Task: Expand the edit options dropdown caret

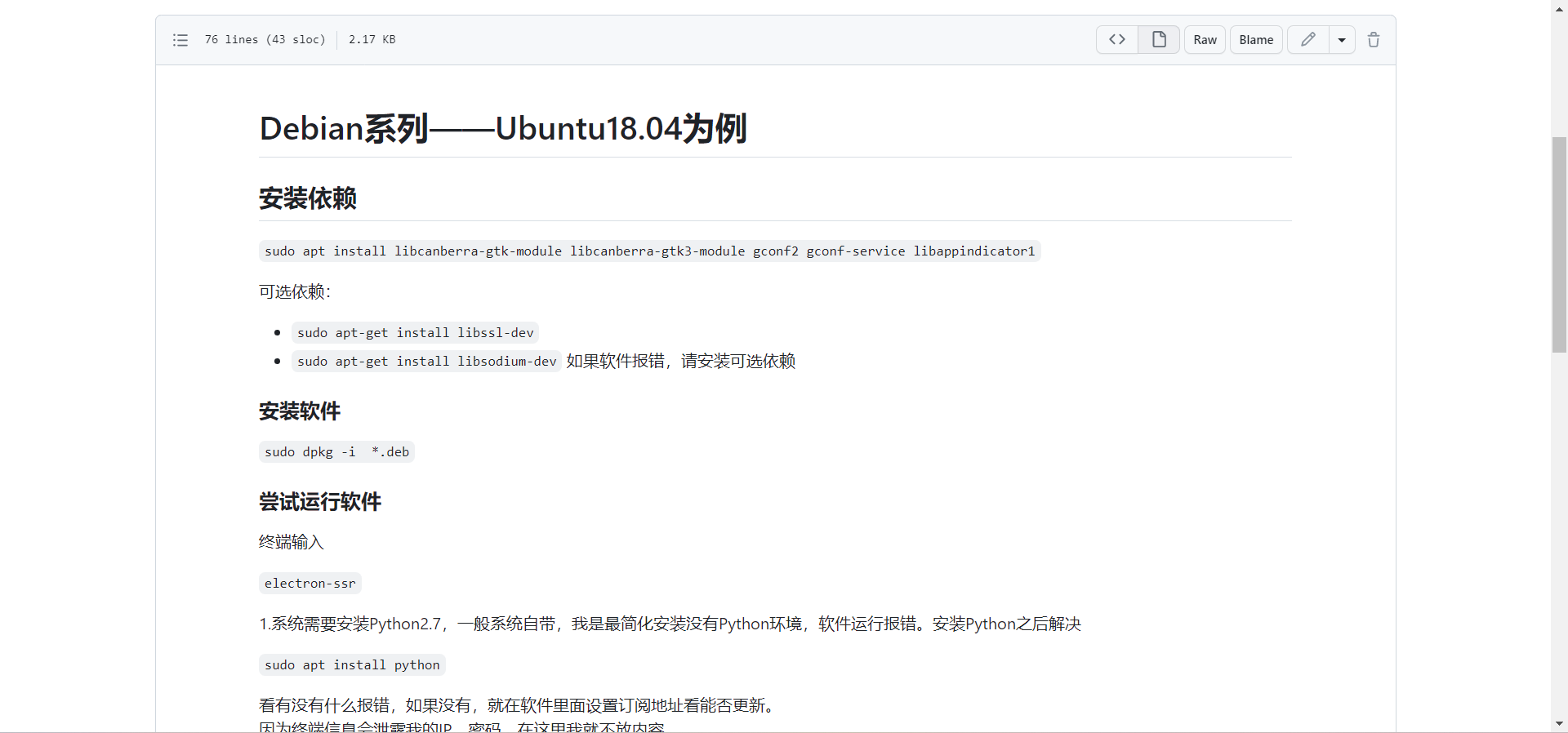Action: coord(1342,40)
